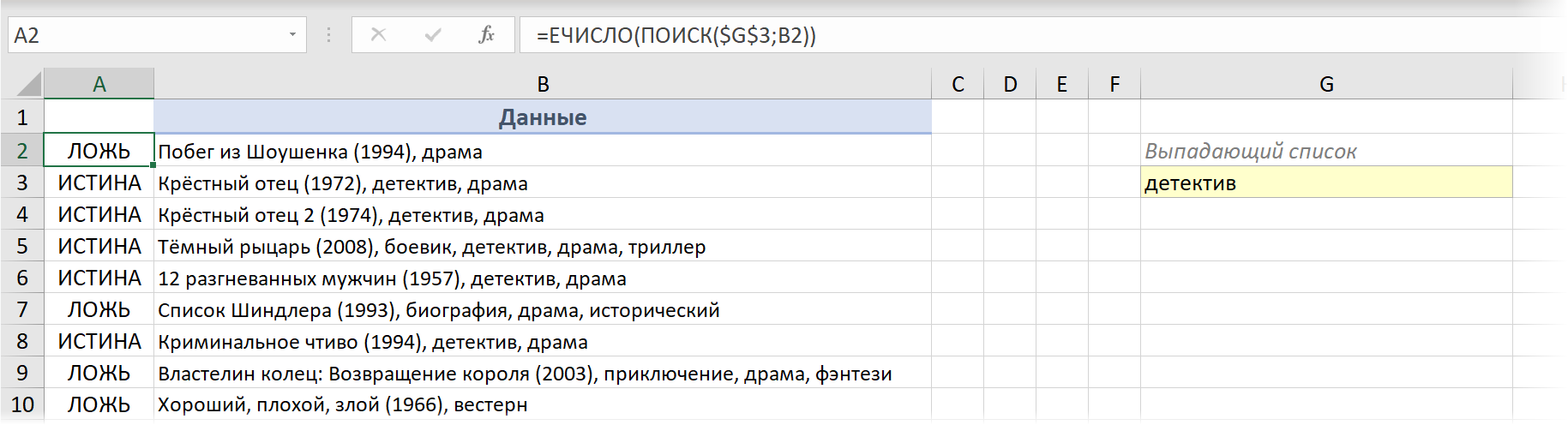This screenshot has height=425, width=1568.
Task: Select column B header
Action: 543,84
